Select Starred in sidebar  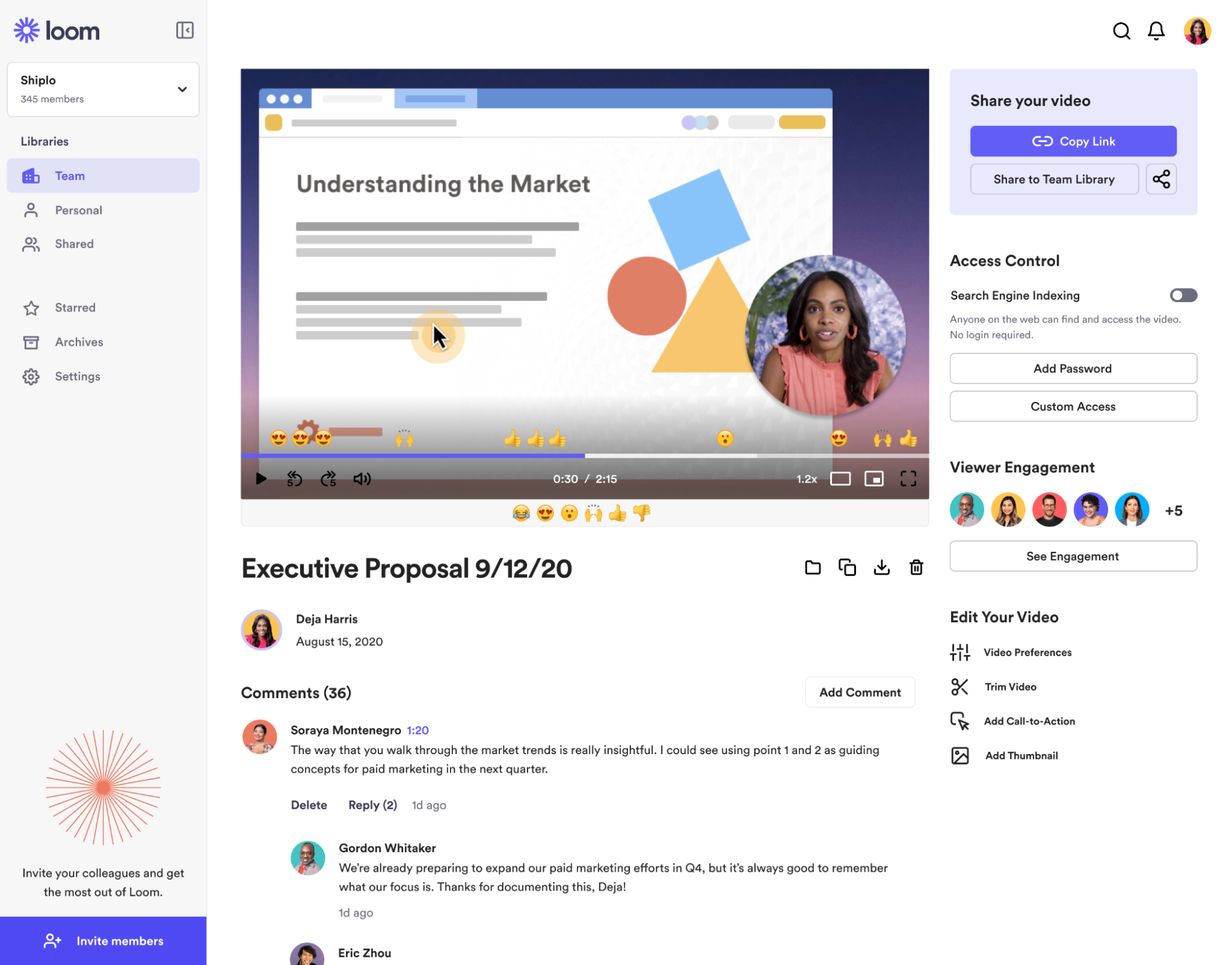(x=75, y=307)
